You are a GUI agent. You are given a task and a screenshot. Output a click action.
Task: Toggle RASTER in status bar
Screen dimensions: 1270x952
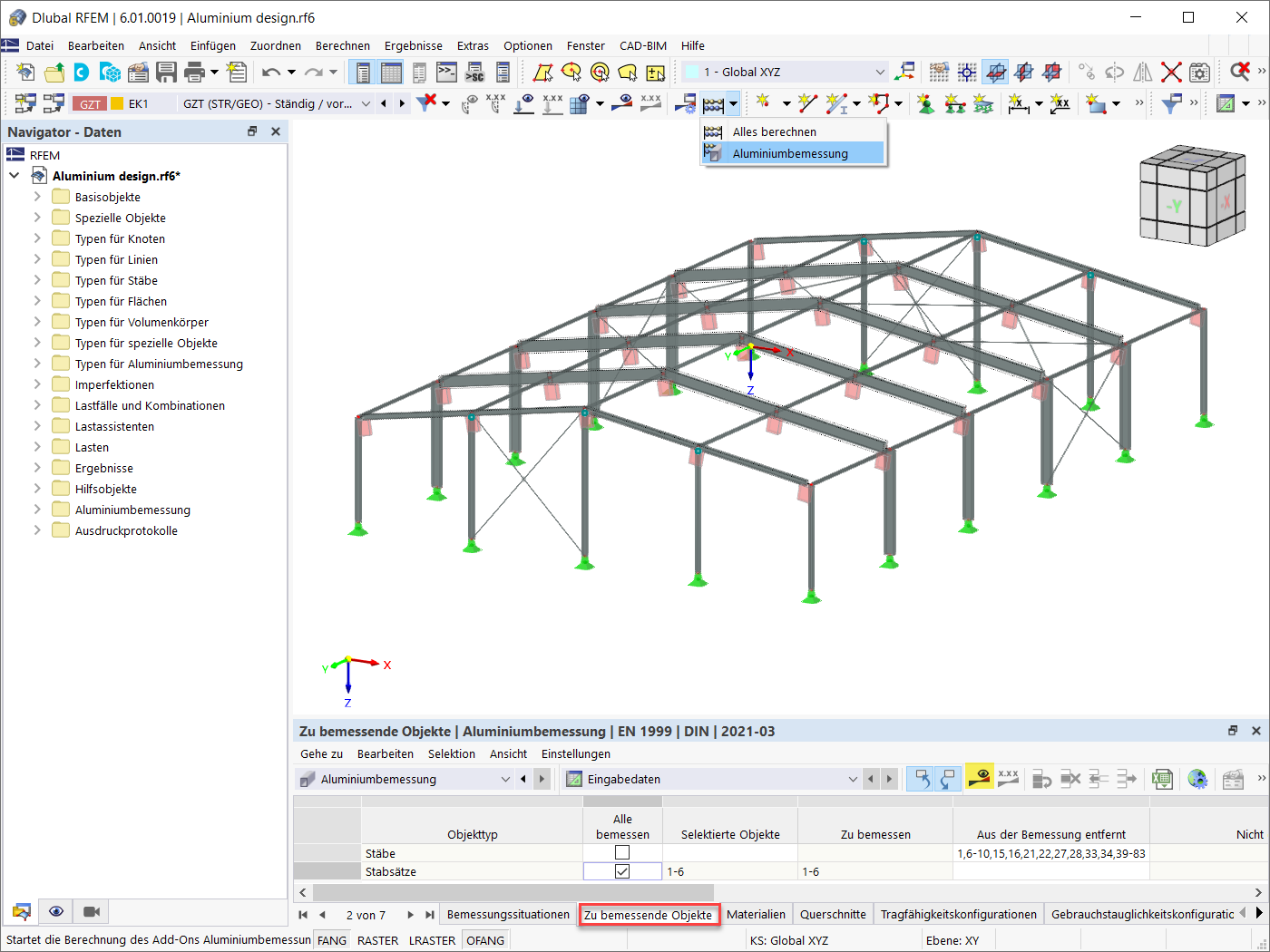coord(377,940)
